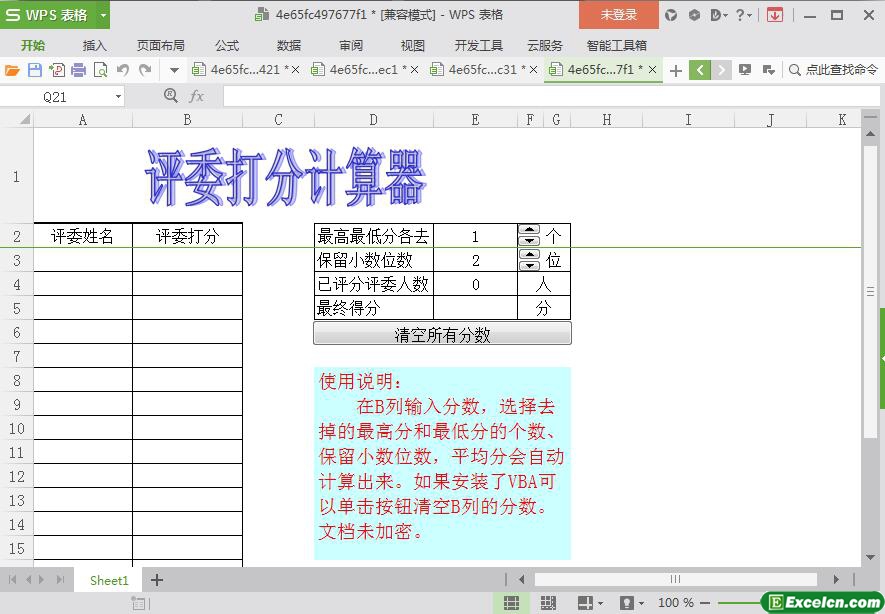The height and width of the screenshot is (614, 885).
Task: Decrease the 保留小数位数 spinner value
Action: pyautogui.click(x=529, y=266)
